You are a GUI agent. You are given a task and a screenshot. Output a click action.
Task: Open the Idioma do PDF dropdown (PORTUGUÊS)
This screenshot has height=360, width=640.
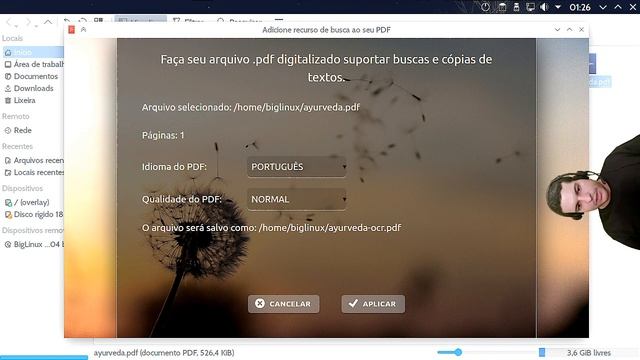click(297, 167)
